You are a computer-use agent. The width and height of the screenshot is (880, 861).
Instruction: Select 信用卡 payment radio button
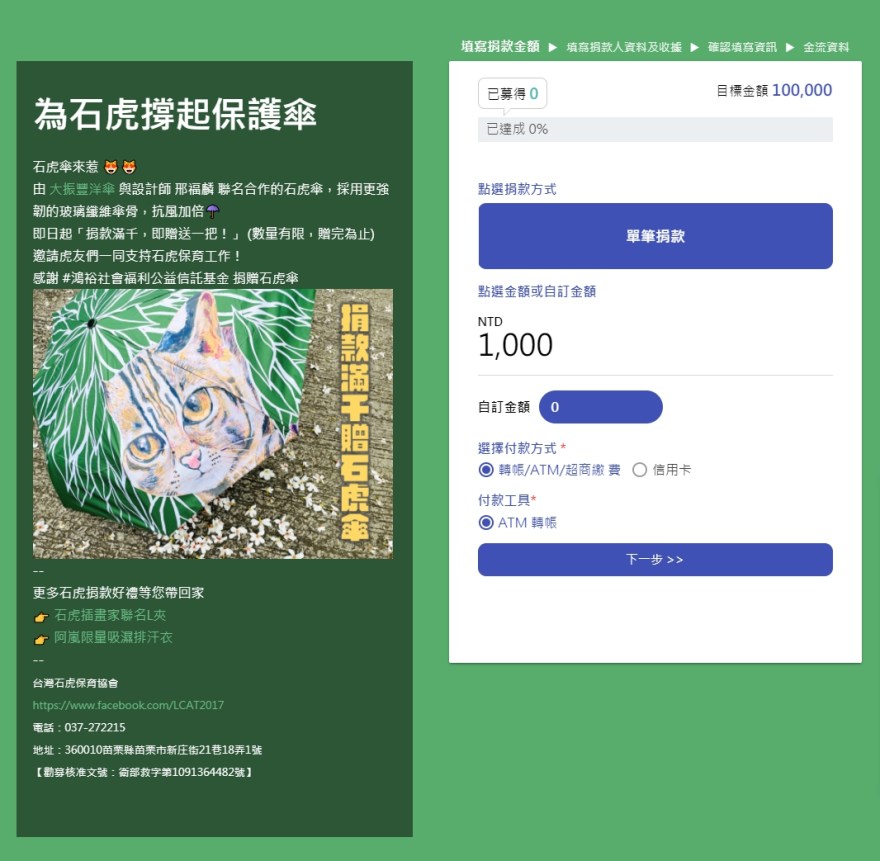coord(640,470)
